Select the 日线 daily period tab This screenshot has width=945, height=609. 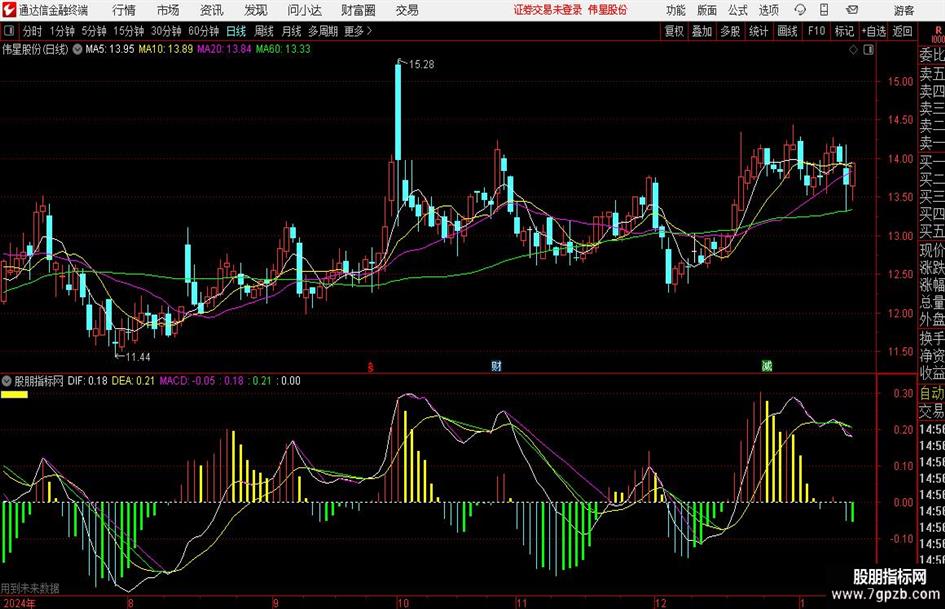click(x=236, y=31)
